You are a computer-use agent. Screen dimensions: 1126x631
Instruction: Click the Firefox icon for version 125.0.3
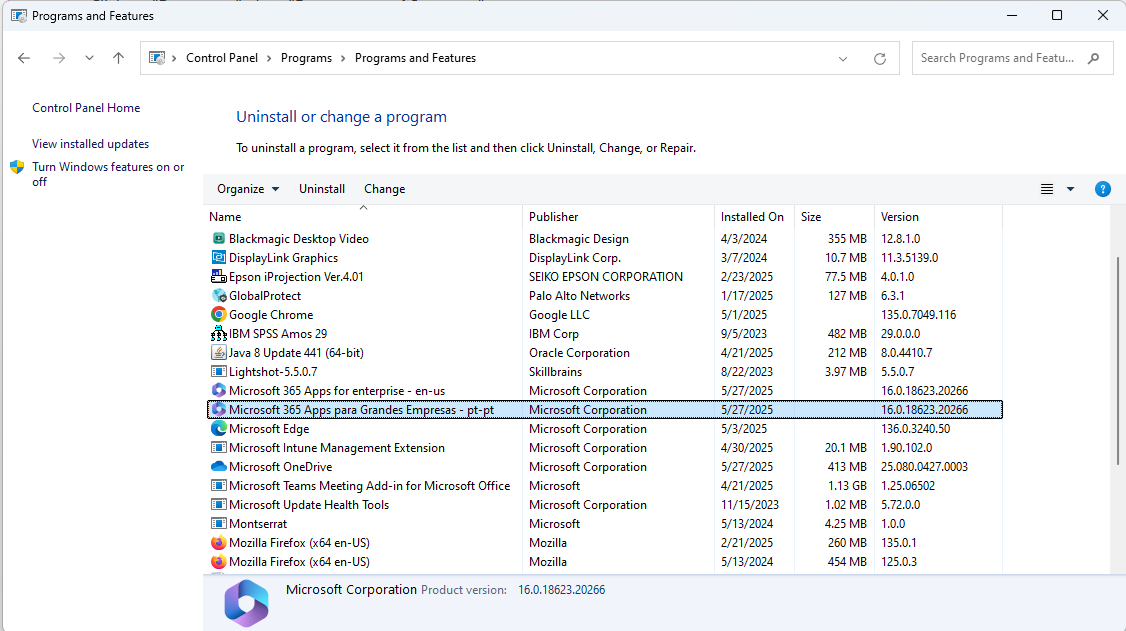pyautogui.click(x=218, y=562)
